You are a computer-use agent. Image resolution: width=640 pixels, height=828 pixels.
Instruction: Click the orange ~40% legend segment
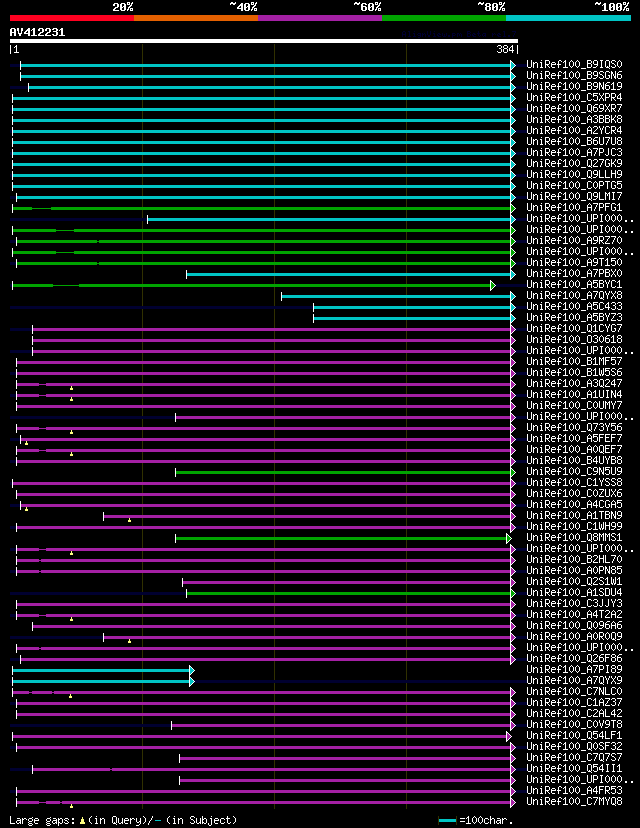coord(196,18)
